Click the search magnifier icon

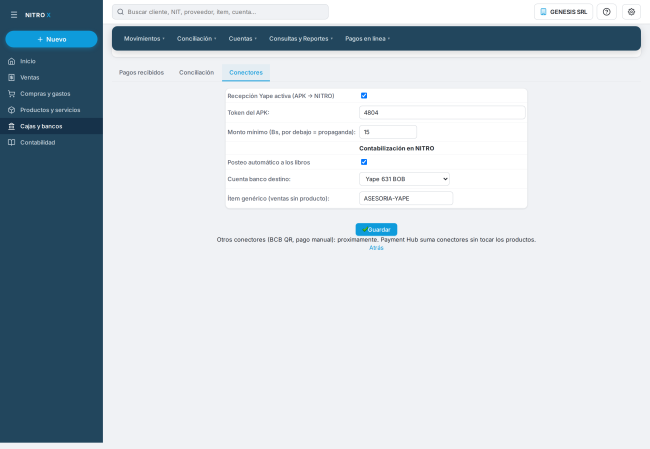[x=120, y=12]
